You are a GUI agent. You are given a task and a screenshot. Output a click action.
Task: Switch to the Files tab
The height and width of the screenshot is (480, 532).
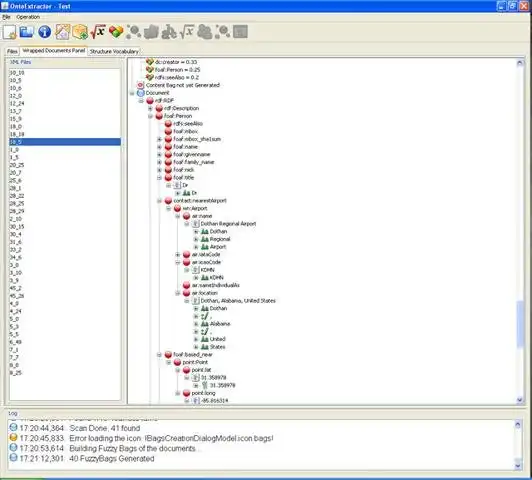click(x=12, y=51)
